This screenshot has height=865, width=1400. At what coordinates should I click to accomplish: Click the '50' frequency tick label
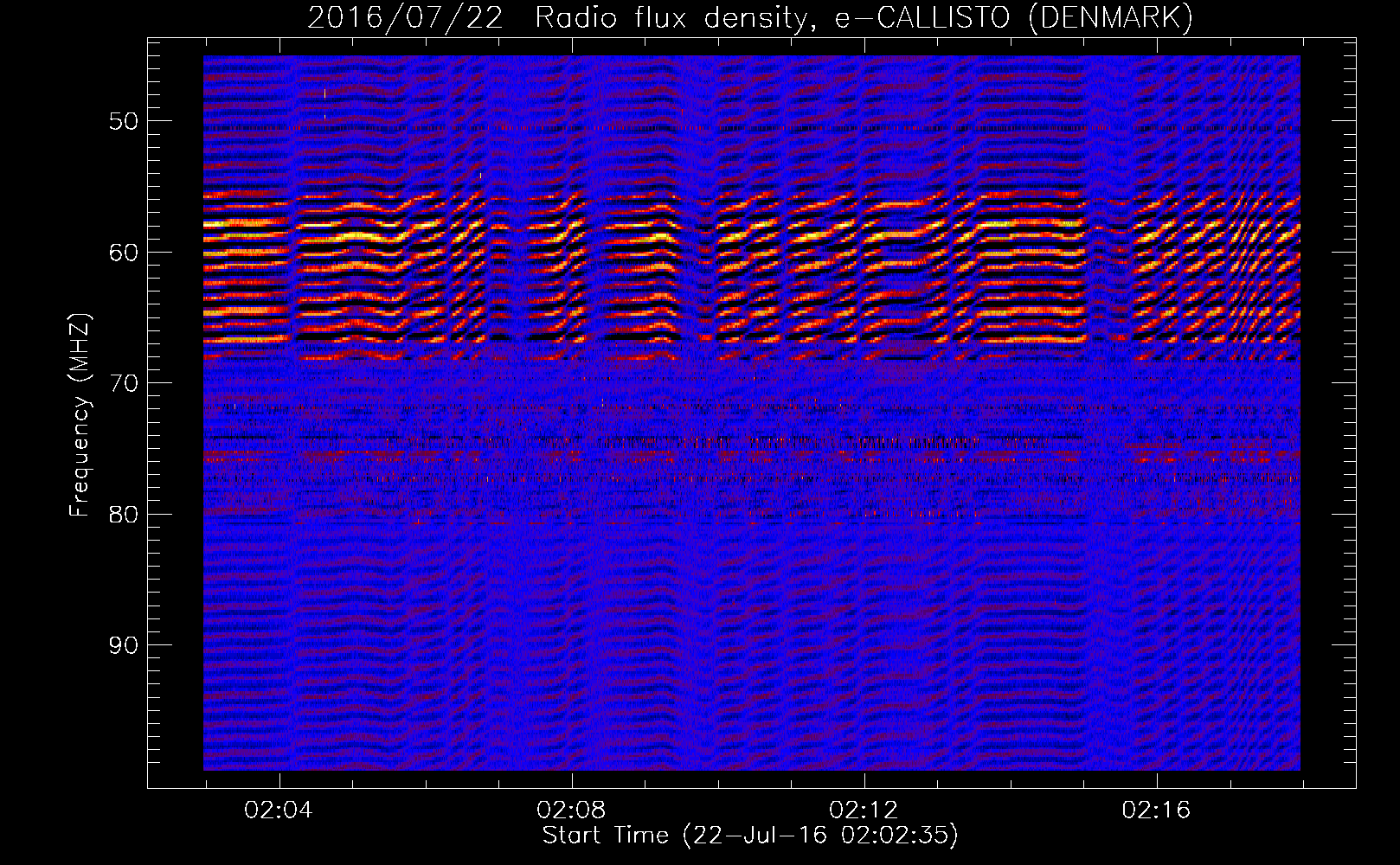point(123,121)
